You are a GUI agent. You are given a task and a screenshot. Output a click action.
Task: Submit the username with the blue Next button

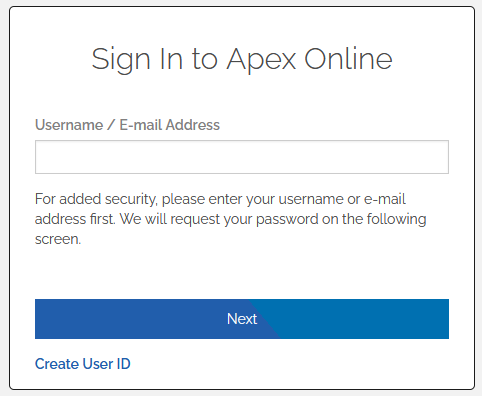(242, 319)
